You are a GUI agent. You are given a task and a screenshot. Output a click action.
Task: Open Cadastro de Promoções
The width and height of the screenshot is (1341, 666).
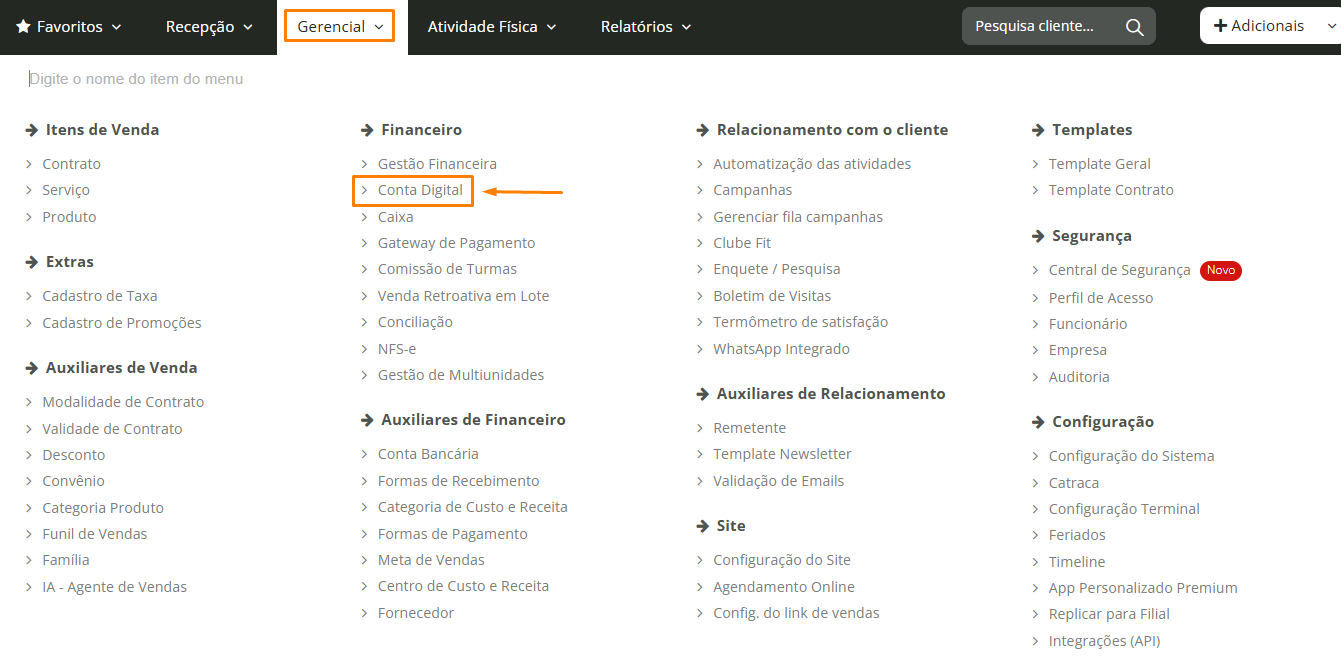[x=122, y=323]
